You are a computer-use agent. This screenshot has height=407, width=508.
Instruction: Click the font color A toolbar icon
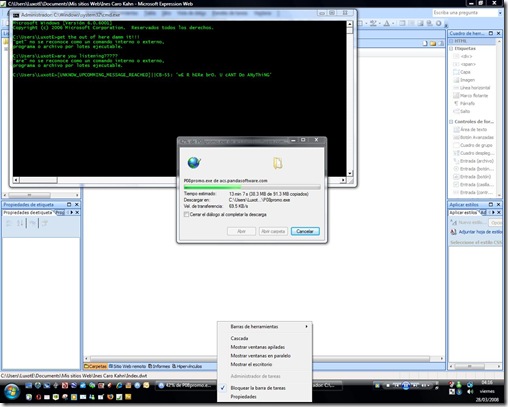[386, 23]
